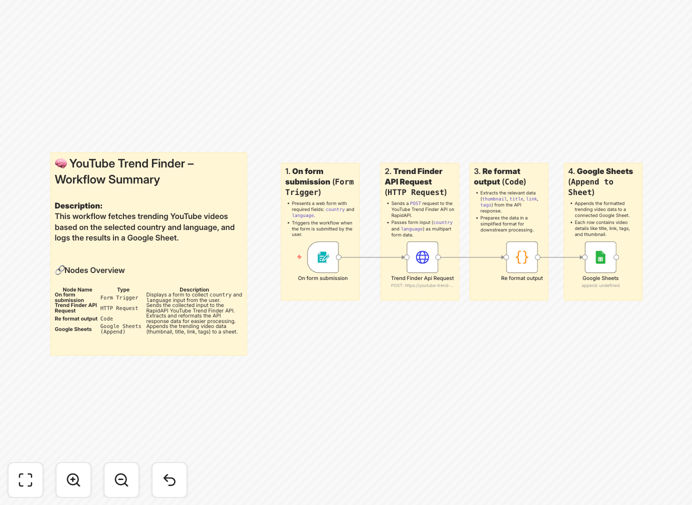Click the 'On form submission' node label
The width and height of the screenshot is (692, 505).
[x=323, y=278]
